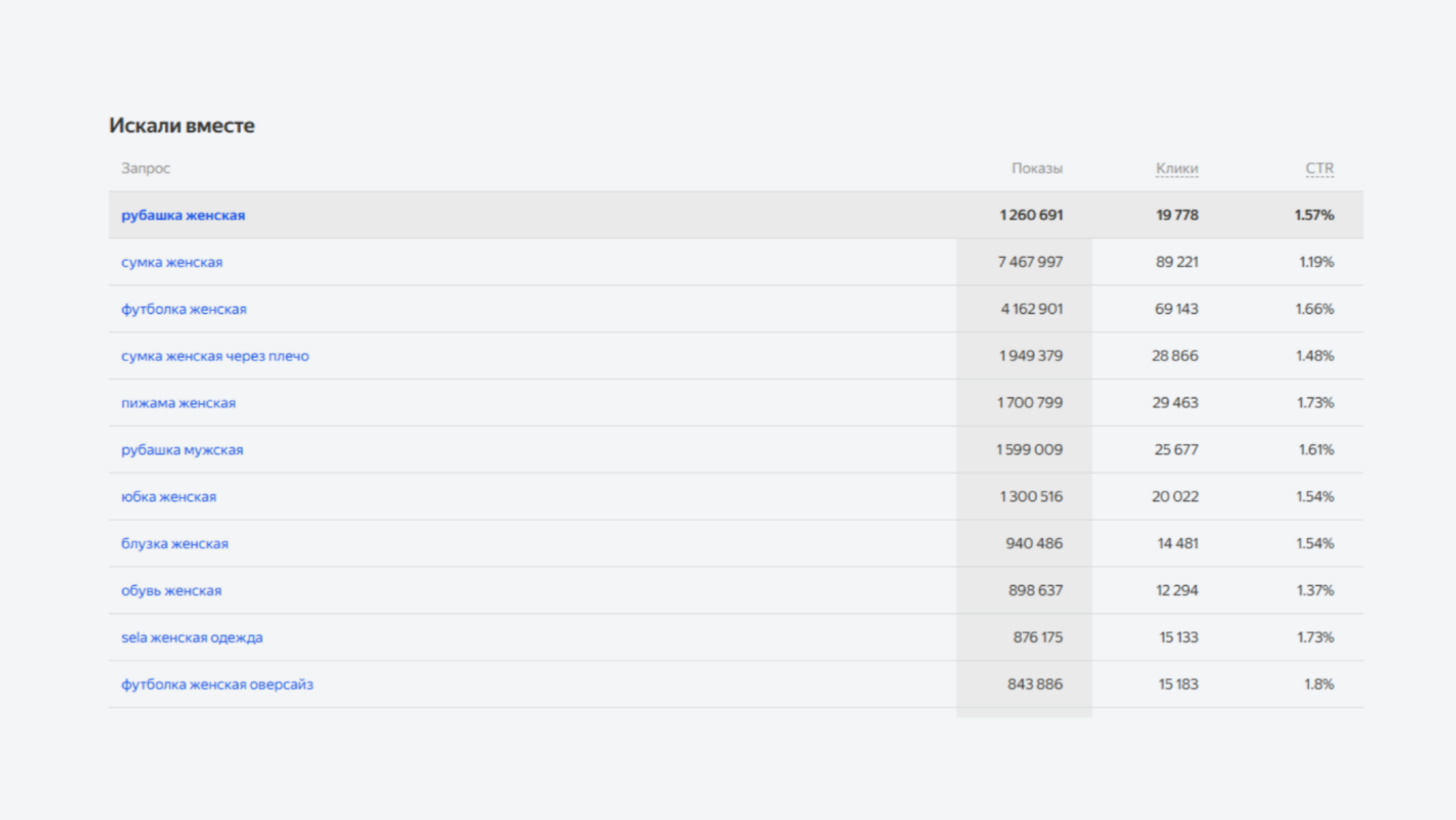Click clicks value 69 143
Image resolution: width=1456 pixels, height=820 pixels.
coord(1176,309)
